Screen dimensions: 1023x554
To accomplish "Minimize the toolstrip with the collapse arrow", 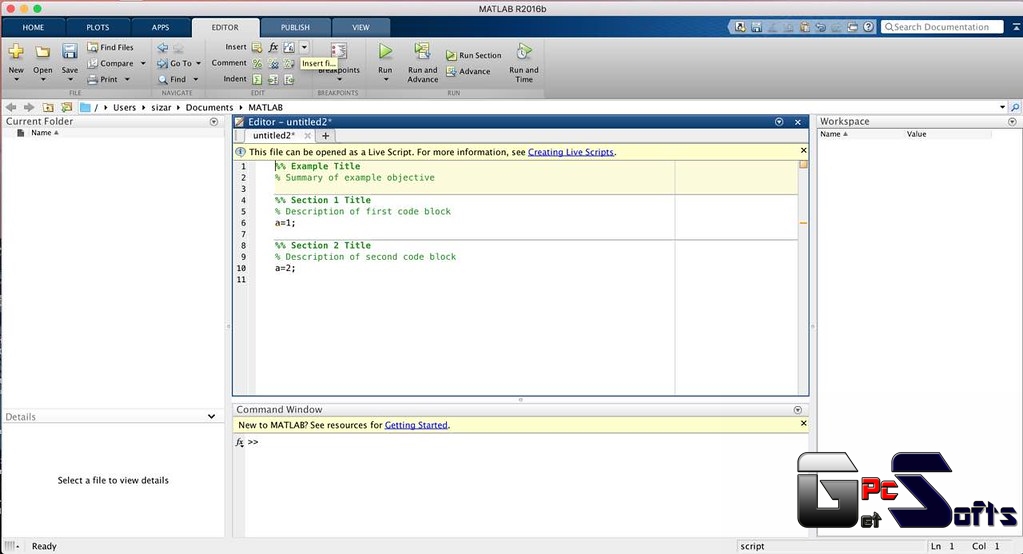I will pyautogui.click(x=1016, y=27).
